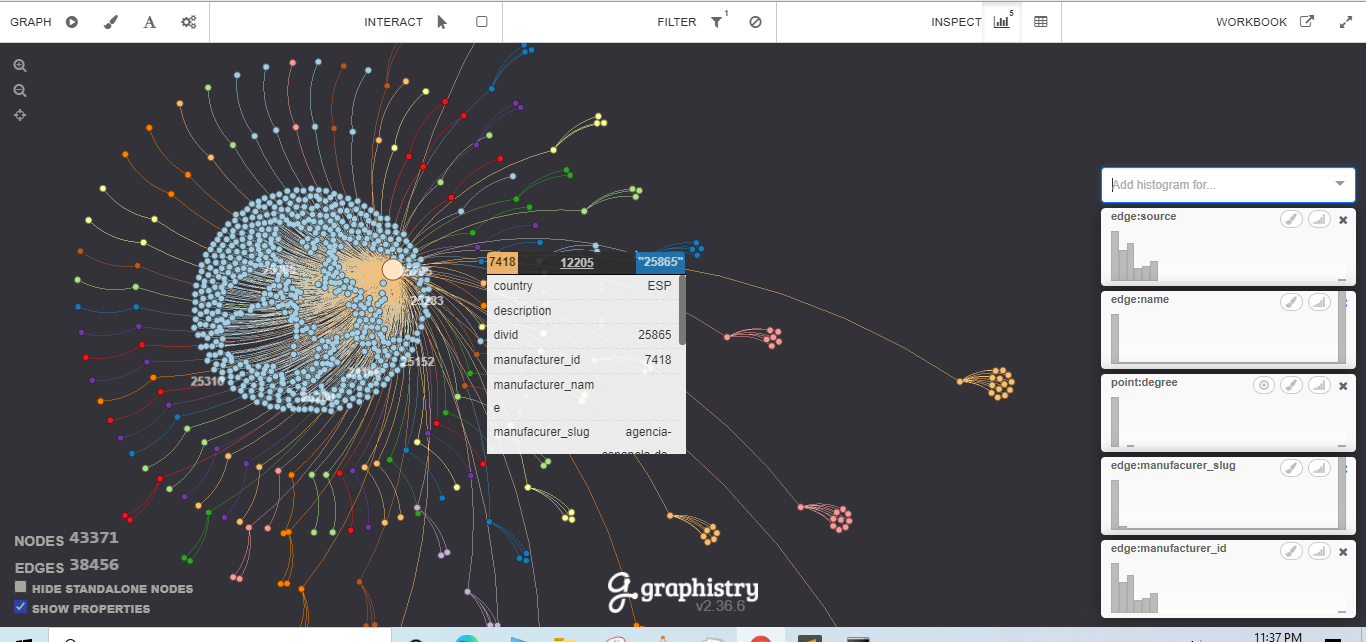Open workbook in new window
This screenshot has height=642, width=1366.
pyautogui.click(x=1306, y=22)
